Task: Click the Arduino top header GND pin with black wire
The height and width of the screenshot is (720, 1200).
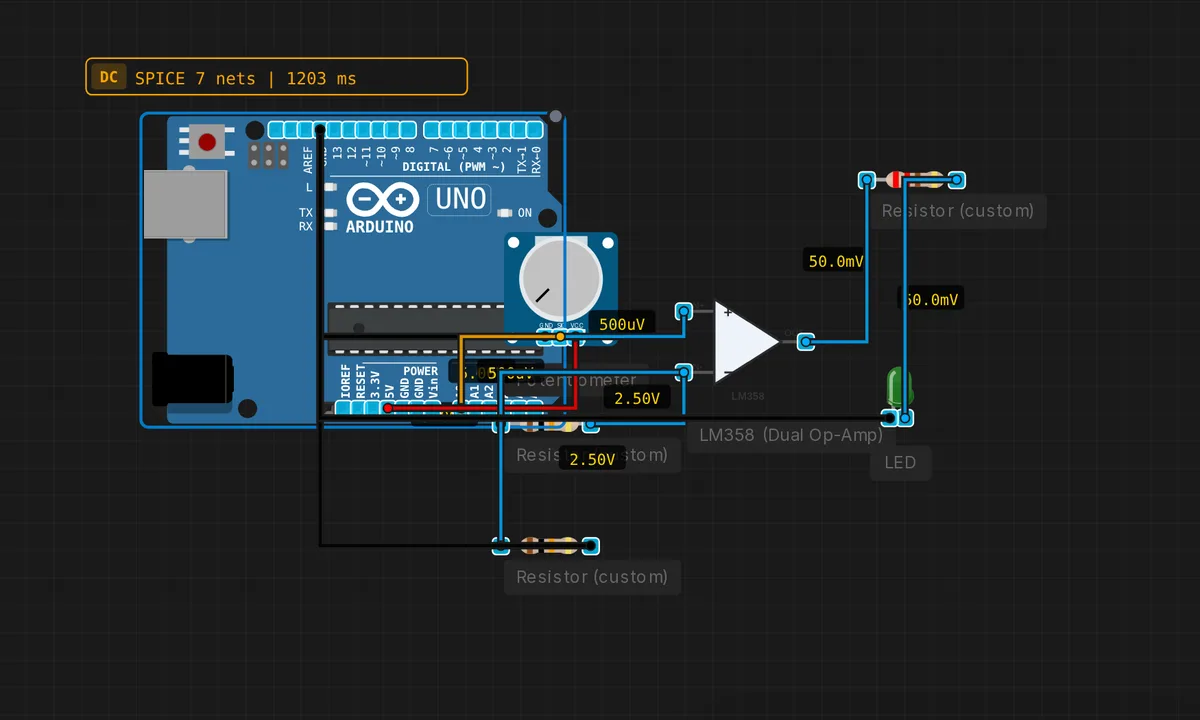Action: pyautogui.click(x=320, y=130)
